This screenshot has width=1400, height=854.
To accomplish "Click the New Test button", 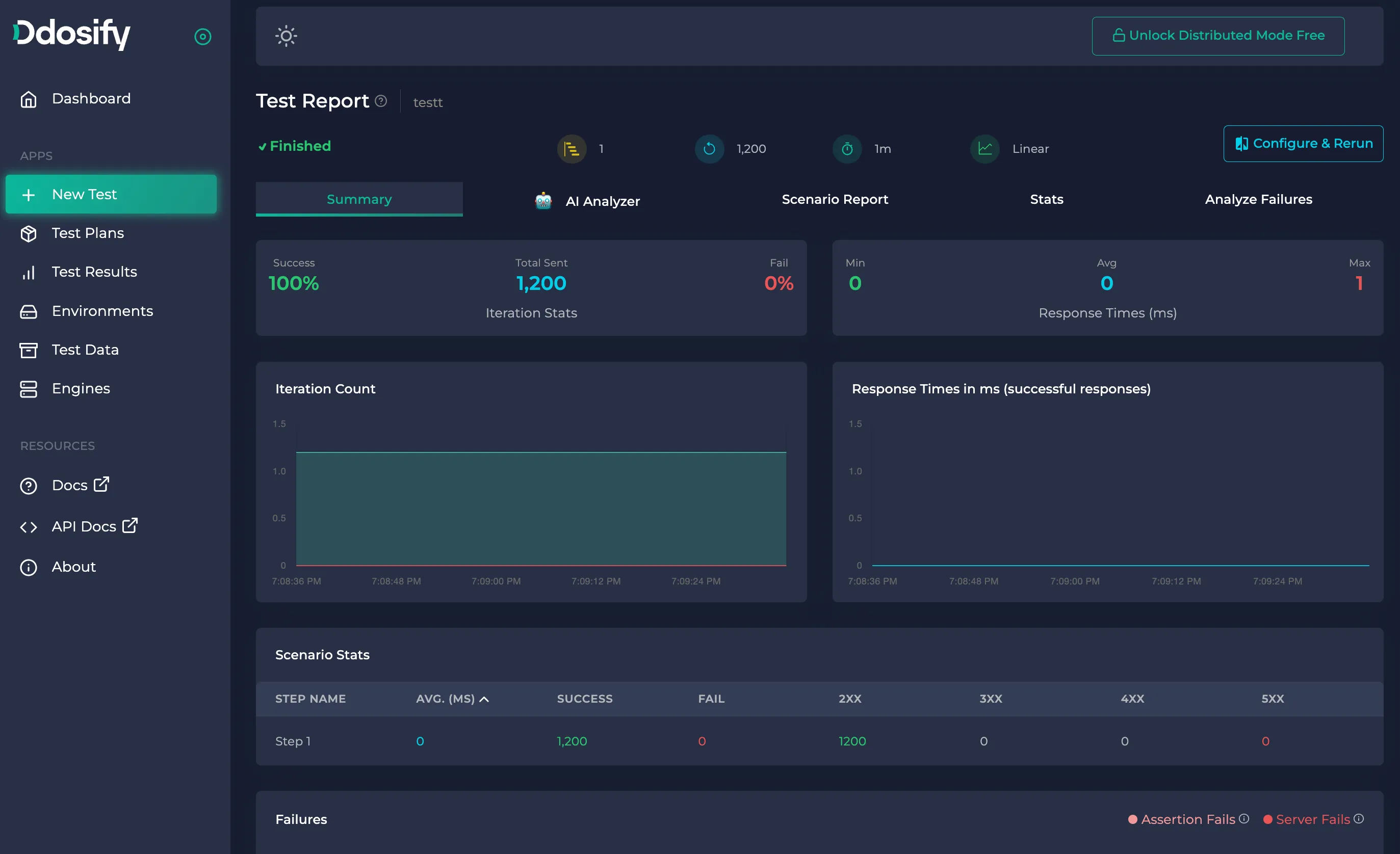I will point(111,194).
